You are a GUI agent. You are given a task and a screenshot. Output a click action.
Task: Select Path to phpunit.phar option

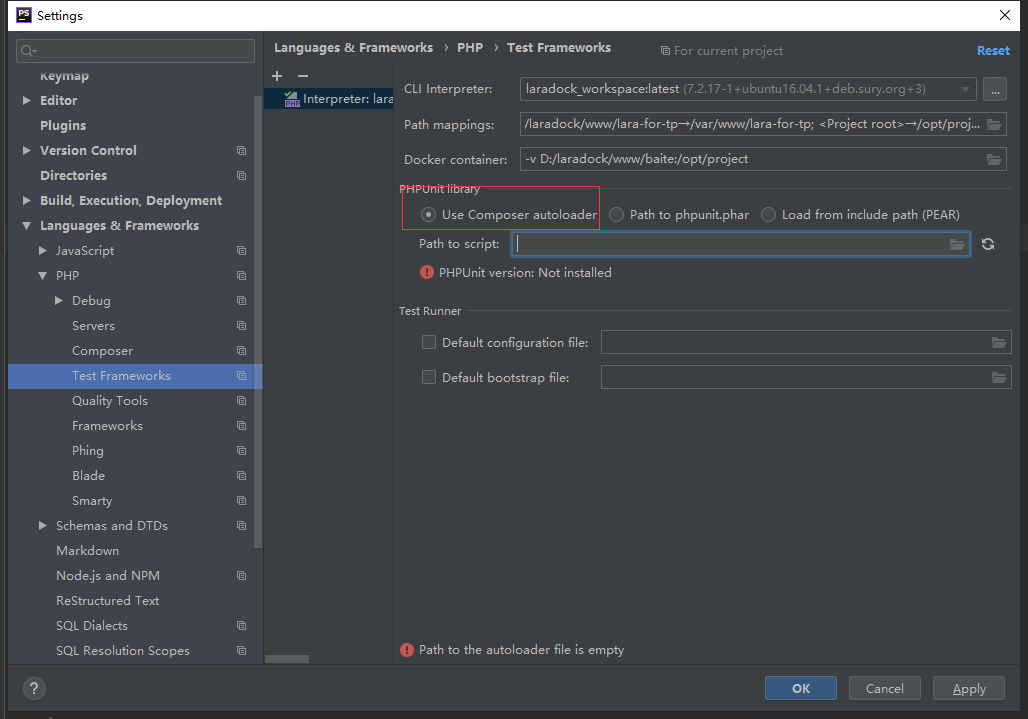point(617,214)
